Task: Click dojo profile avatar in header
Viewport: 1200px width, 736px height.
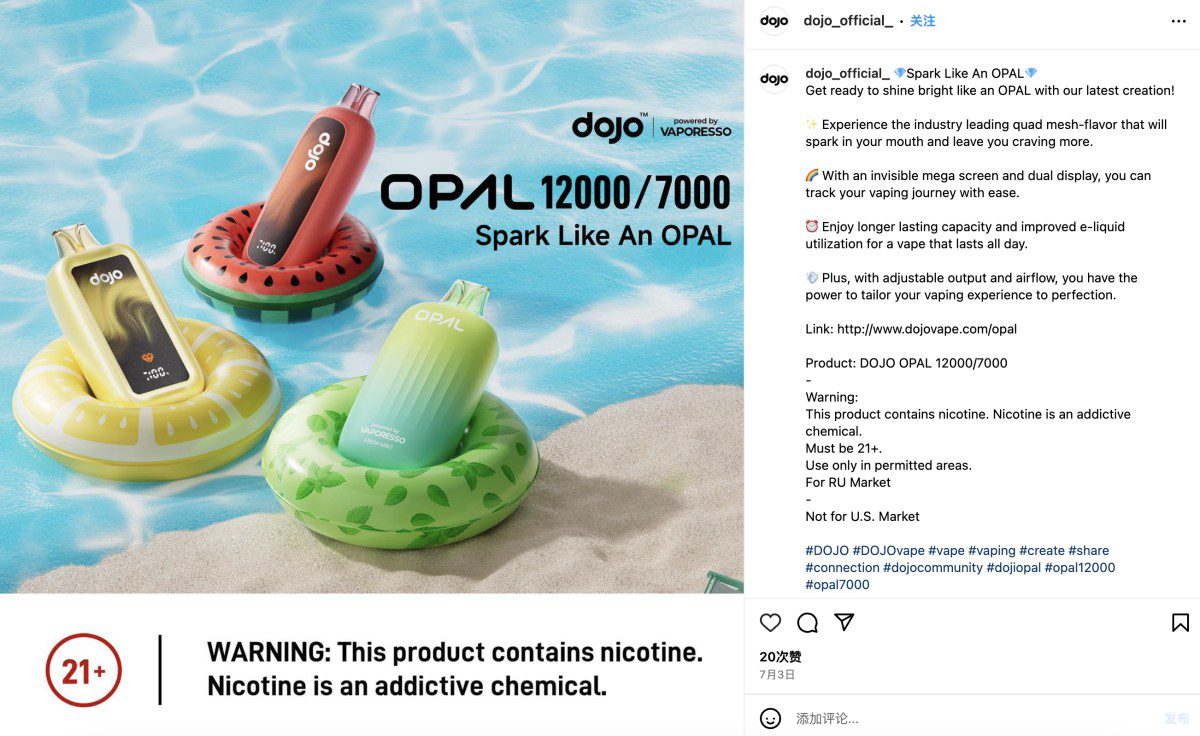Action: tap(775, 21)
